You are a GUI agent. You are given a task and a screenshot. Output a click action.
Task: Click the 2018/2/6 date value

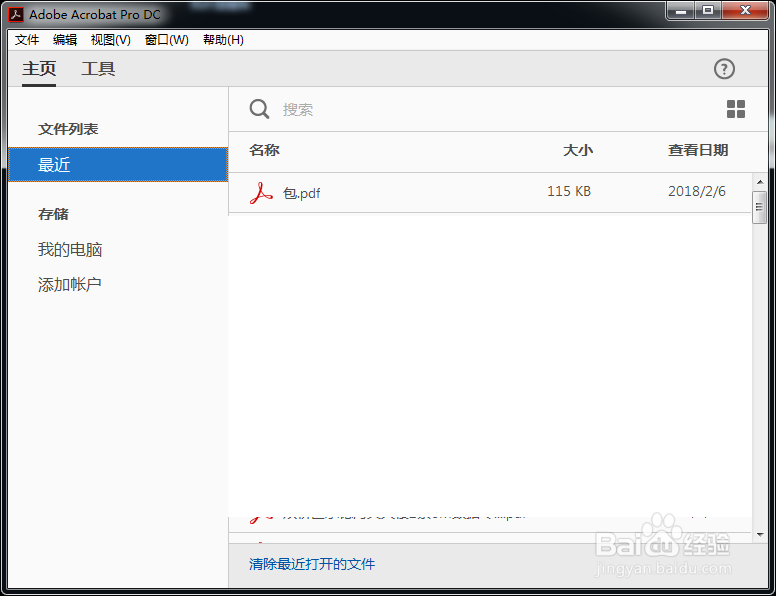click(697, 191)
